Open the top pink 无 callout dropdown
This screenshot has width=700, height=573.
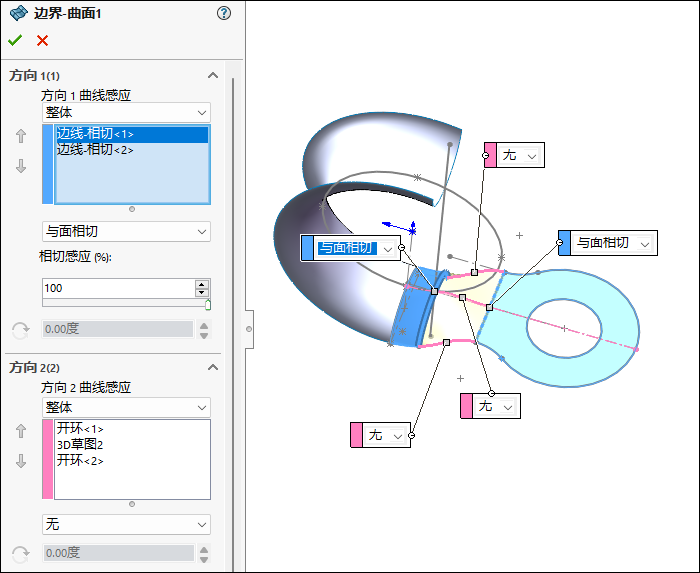(532, 156)
